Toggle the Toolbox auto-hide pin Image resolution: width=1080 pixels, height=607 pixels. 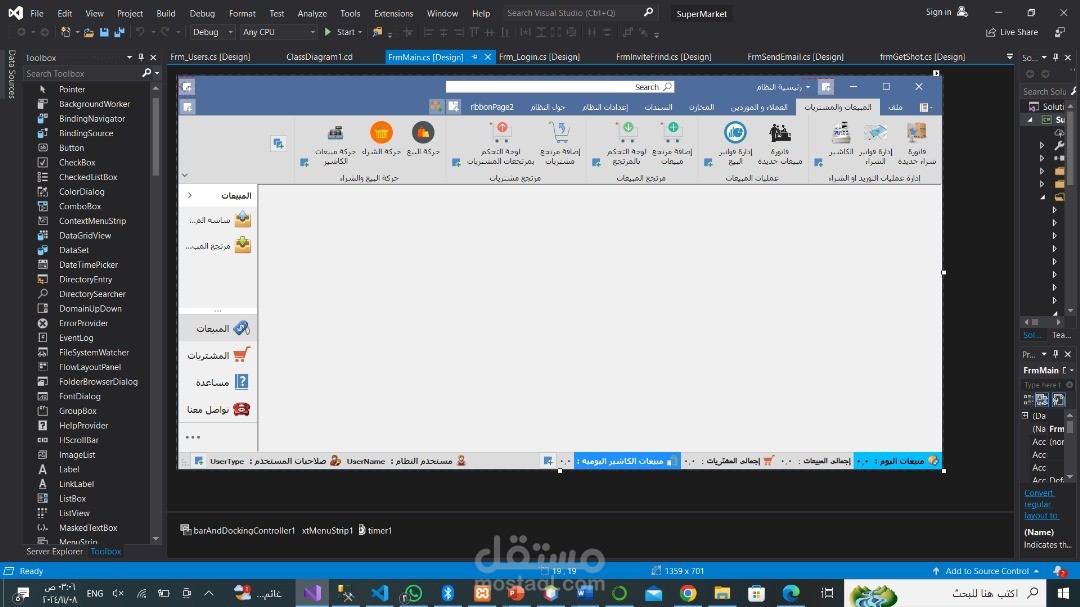click(141, 57)
